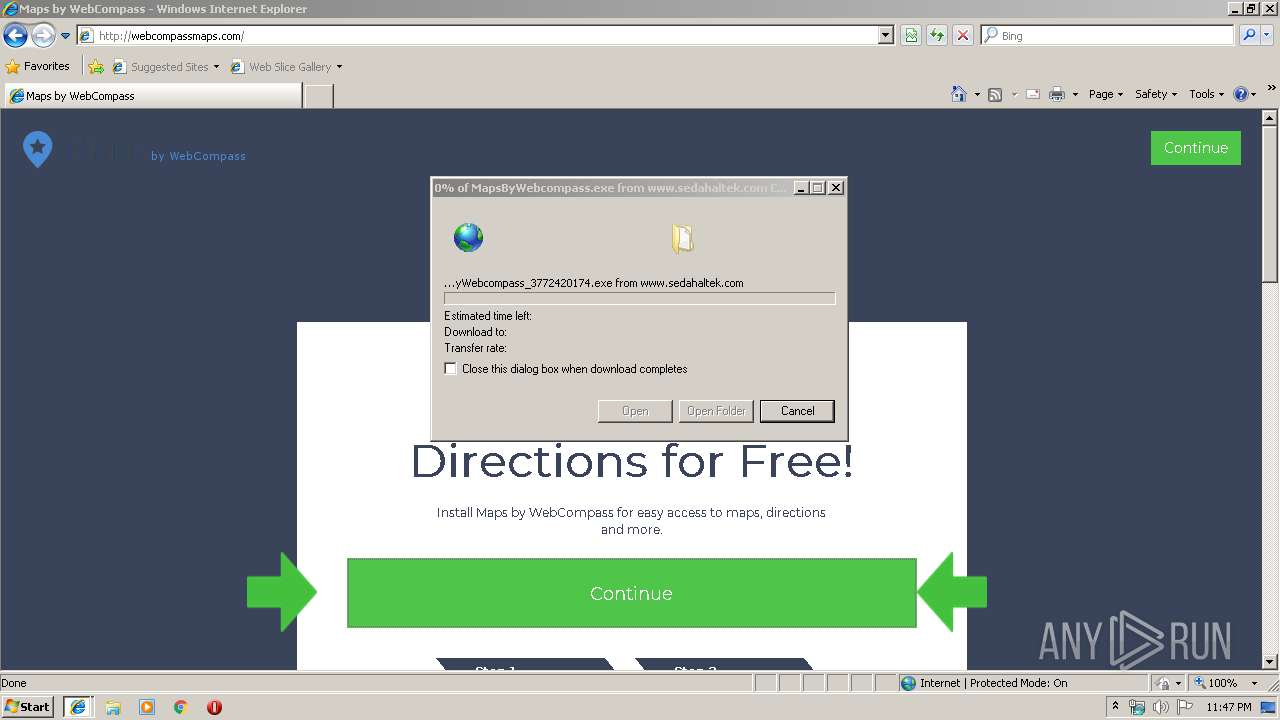Click the download progress bar
The width and height of the screenshot is (1280, 720).
tap(639, 298)
